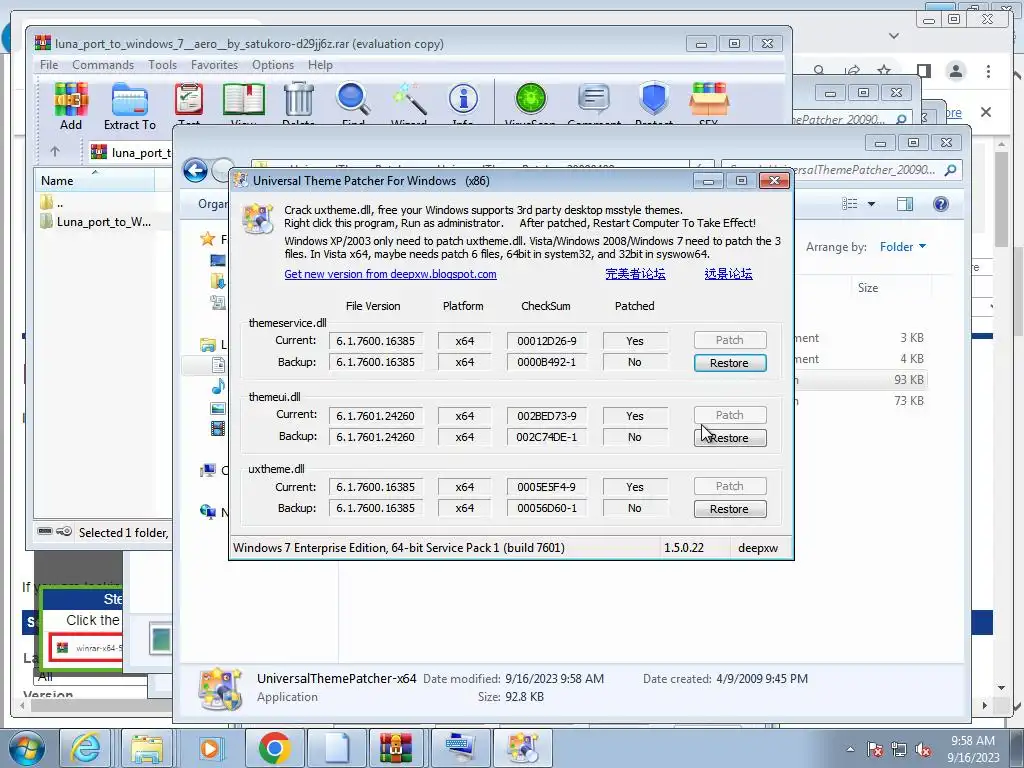Click the SFX icon in WinRAR toolbar
The width and height of the screenshot is (1024, 768).
pyautogui.click(x=709, y=103)
